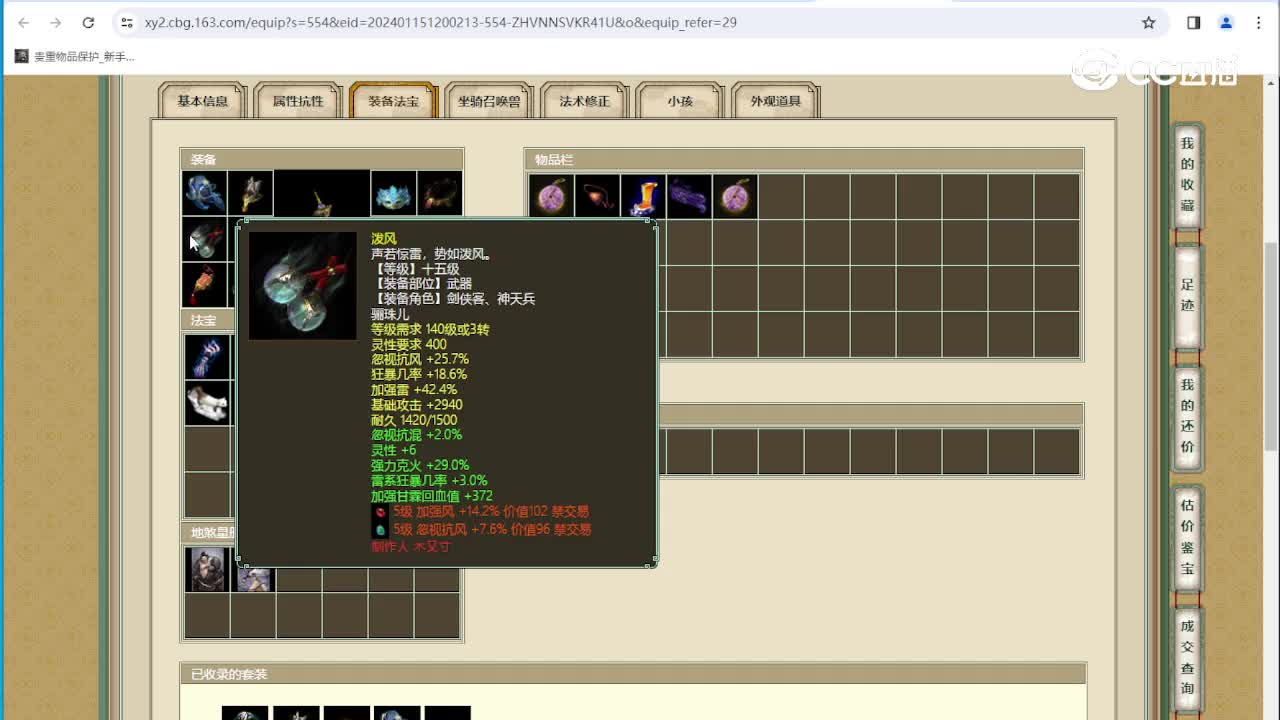Go forward in browser history
This screenshot has width=1280, height=720.
pos(56,22)
